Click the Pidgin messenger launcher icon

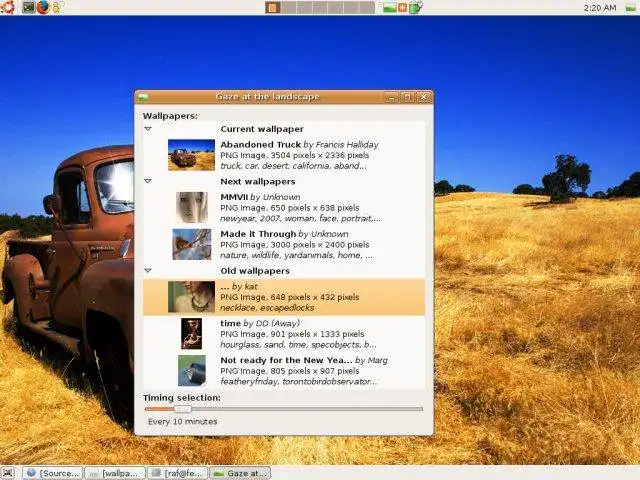pos(56,7)
